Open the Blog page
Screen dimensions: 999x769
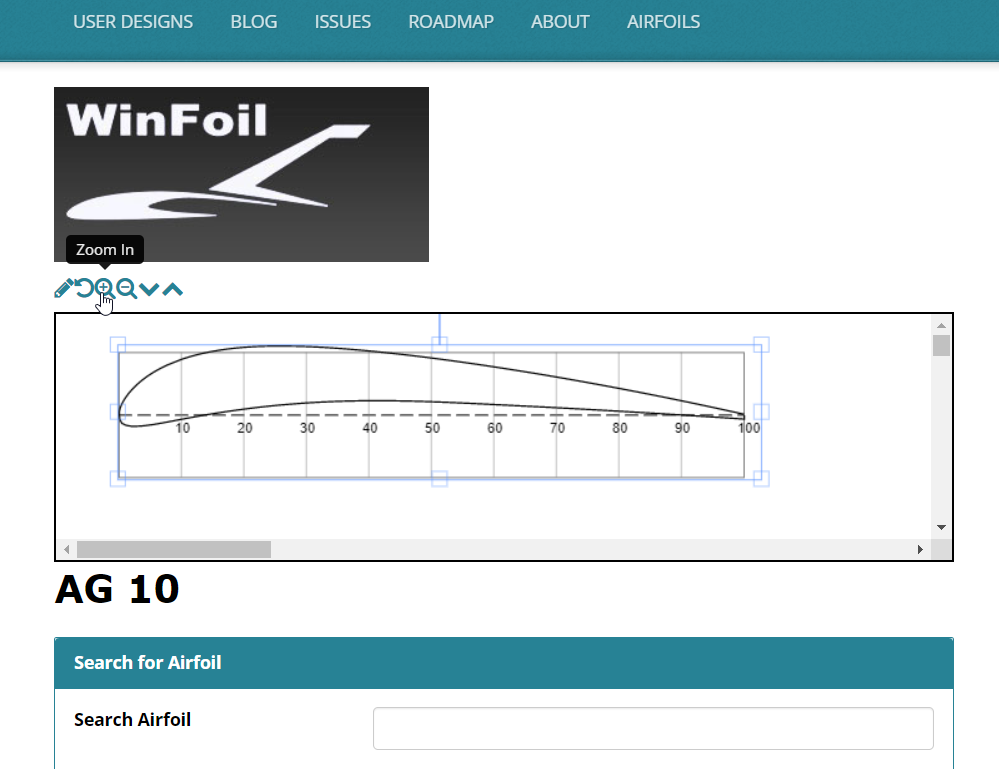(x=254, y=22)
